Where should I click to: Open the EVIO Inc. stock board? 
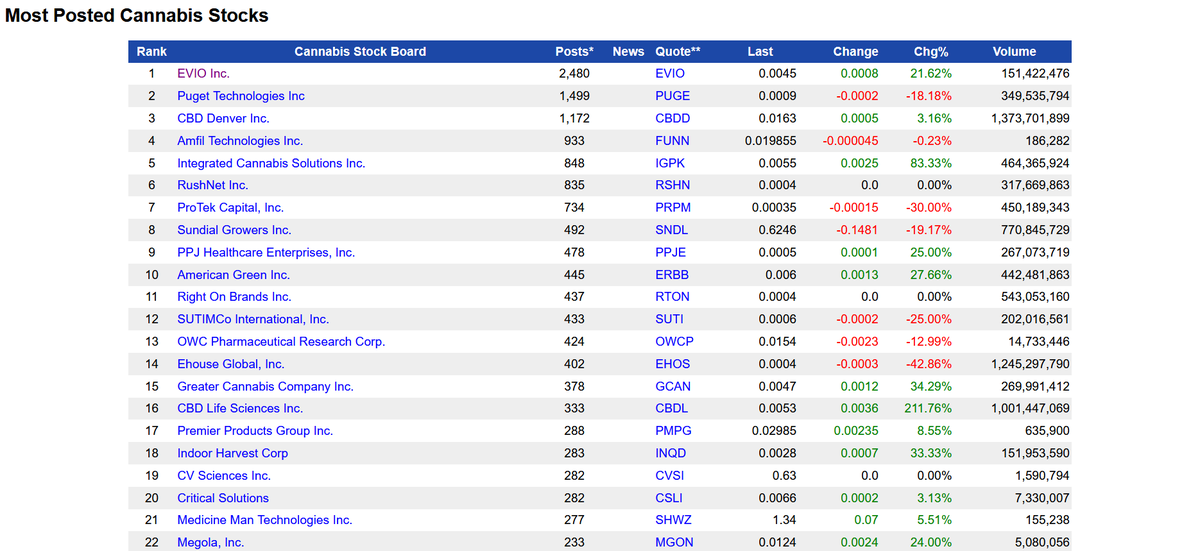point(203,74)
